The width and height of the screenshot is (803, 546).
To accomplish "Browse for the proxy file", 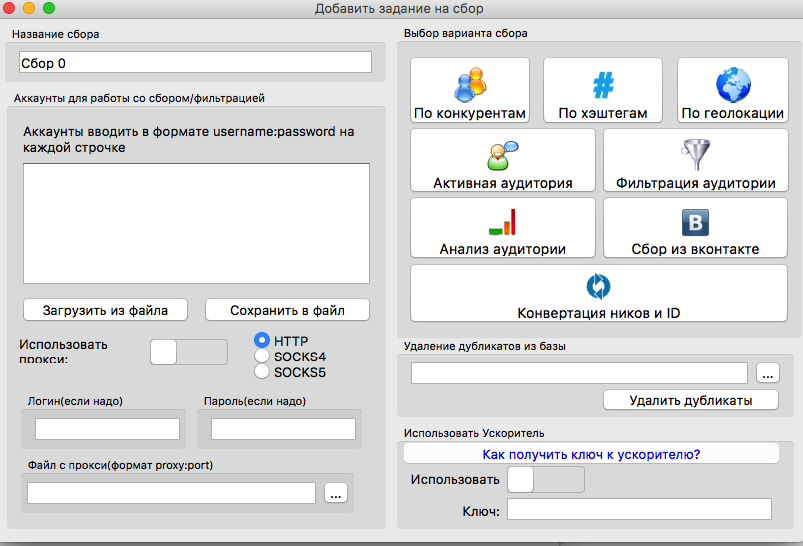I will coord(335,493).
